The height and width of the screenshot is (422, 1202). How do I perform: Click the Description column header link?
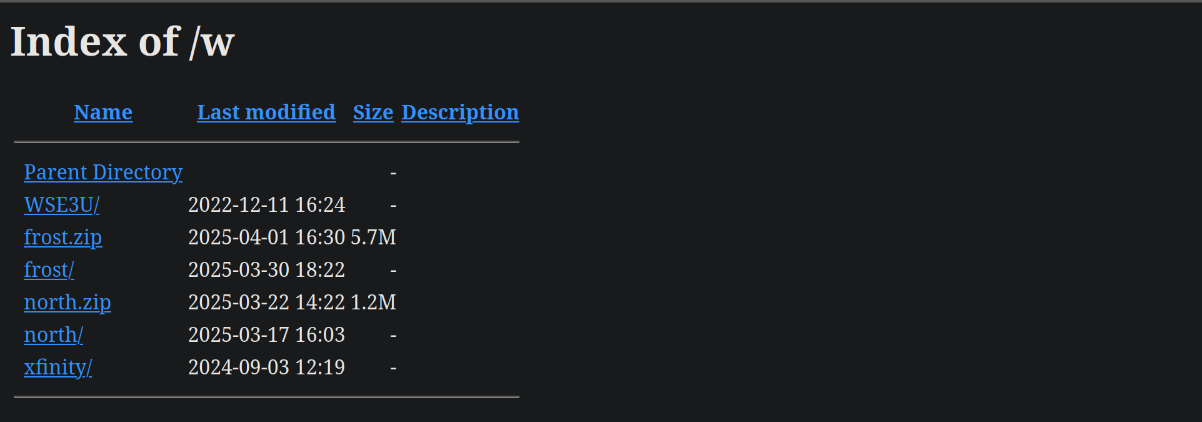tap(460, 113)
